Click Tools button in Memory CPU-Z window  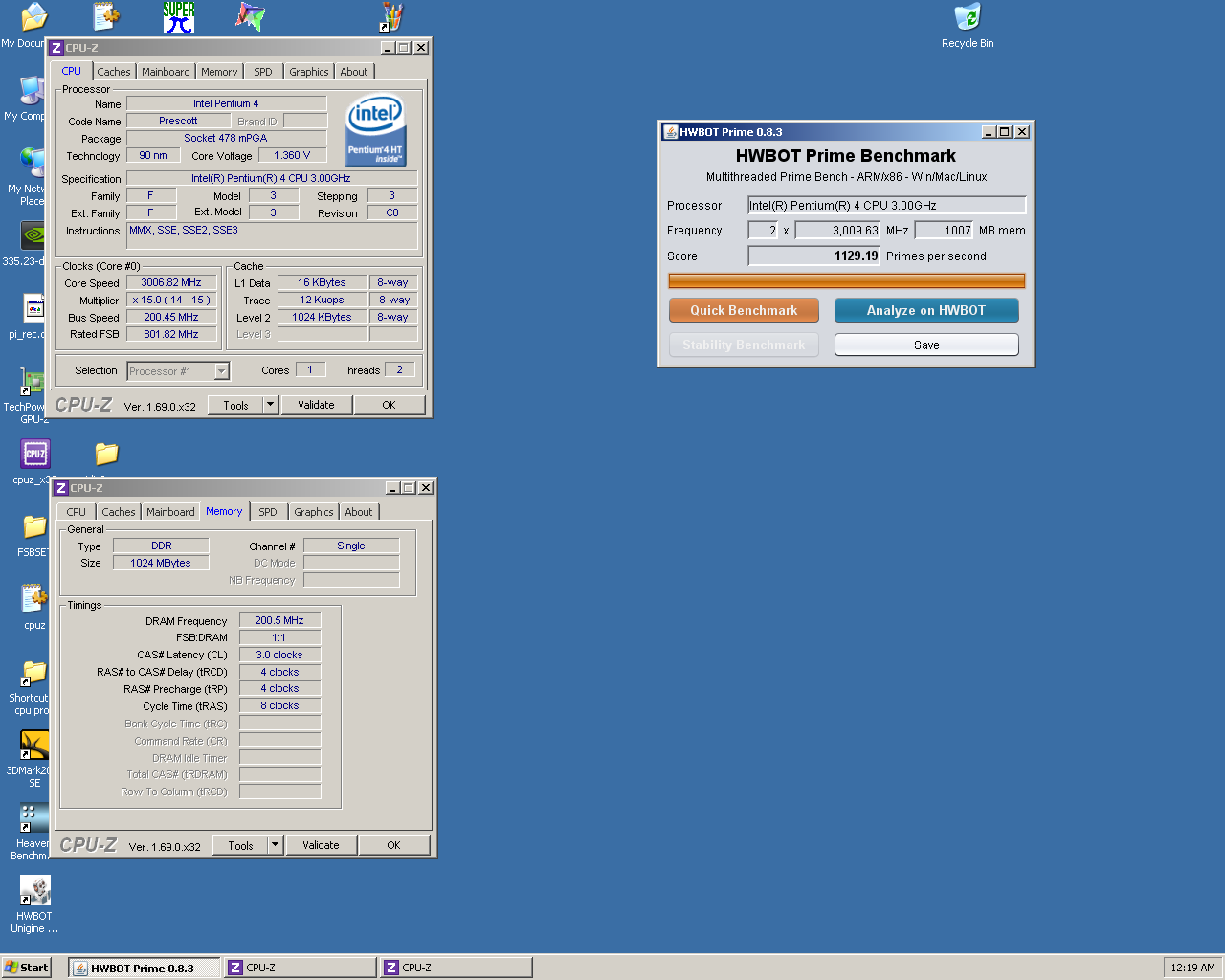click(240, 845)
